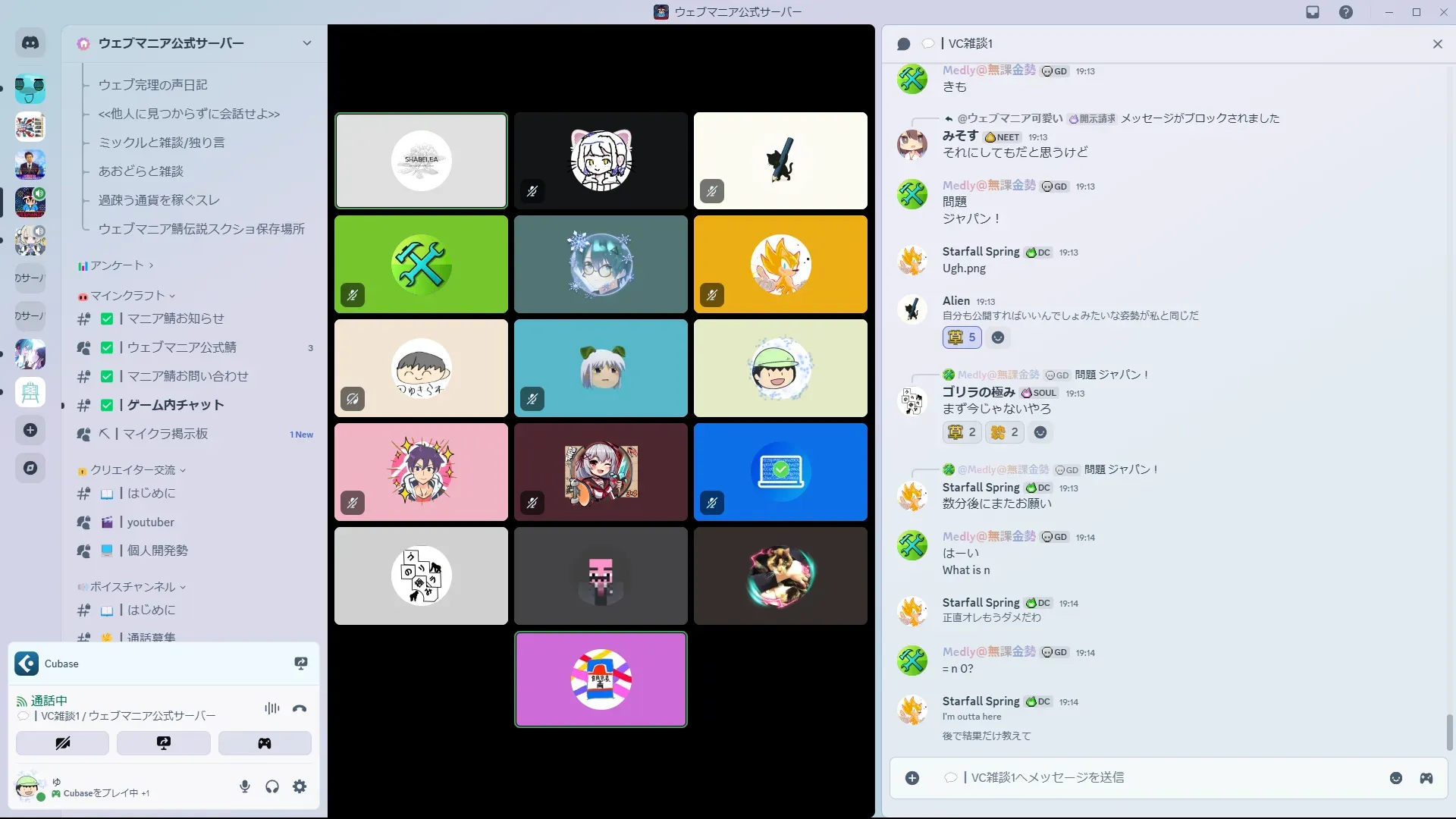Collapse the マインクラフト category
1456x819 pixels.
click(x=127, y=296)
